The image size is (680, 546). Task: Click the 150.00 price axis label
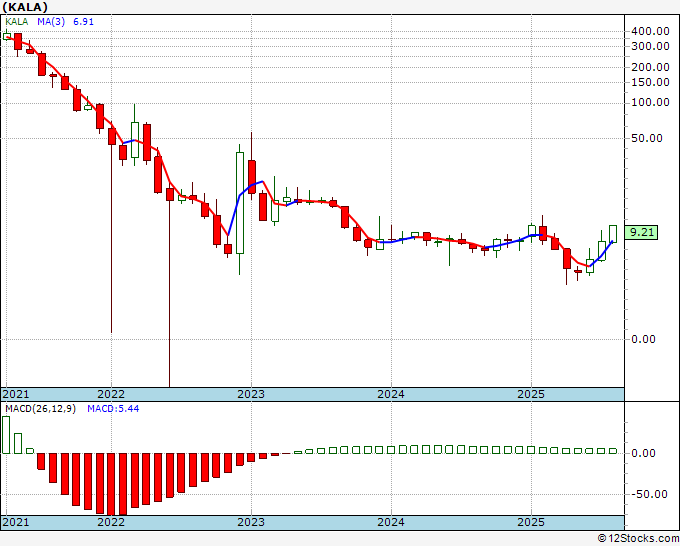[650, 82]
